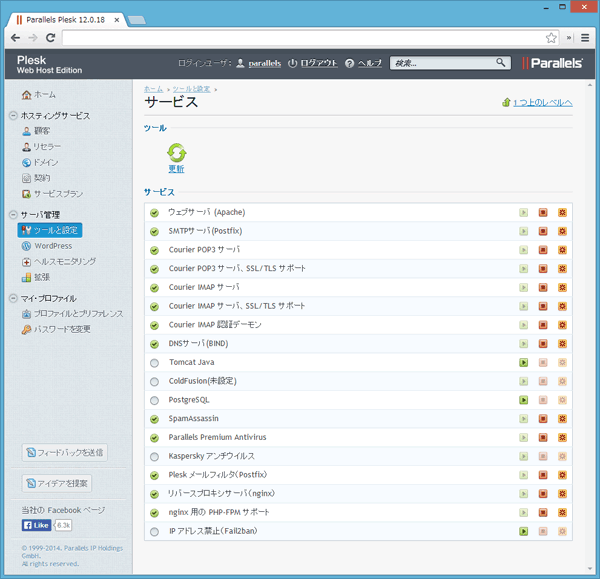Open プロファイルとプリファレンス
Viewport: 600px width, 579px height.
point(73,314)
